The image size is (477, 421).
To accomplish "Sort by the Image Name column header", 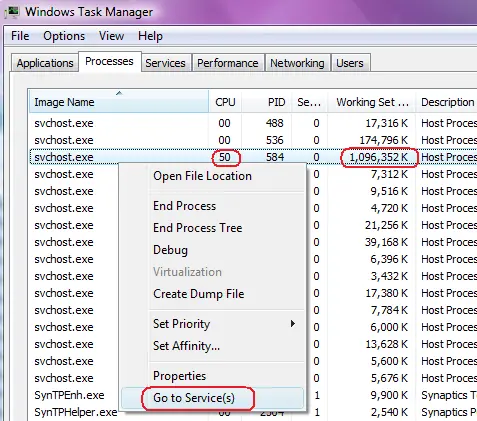I will (x=119, y=102).
